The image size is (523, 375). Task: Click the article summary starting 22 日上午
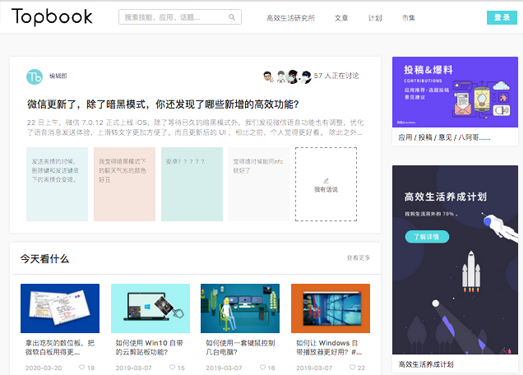coord(195,127)
